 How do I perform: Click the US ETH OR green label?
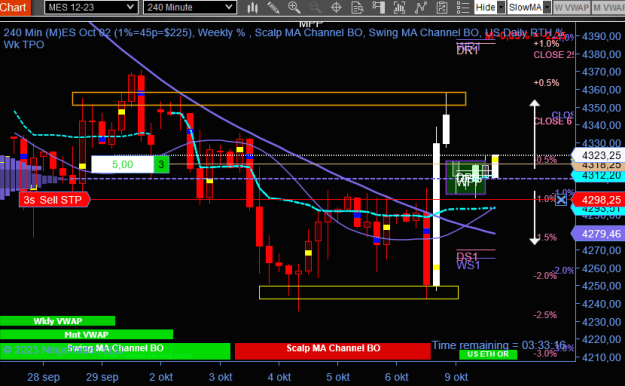pos(488,354)
